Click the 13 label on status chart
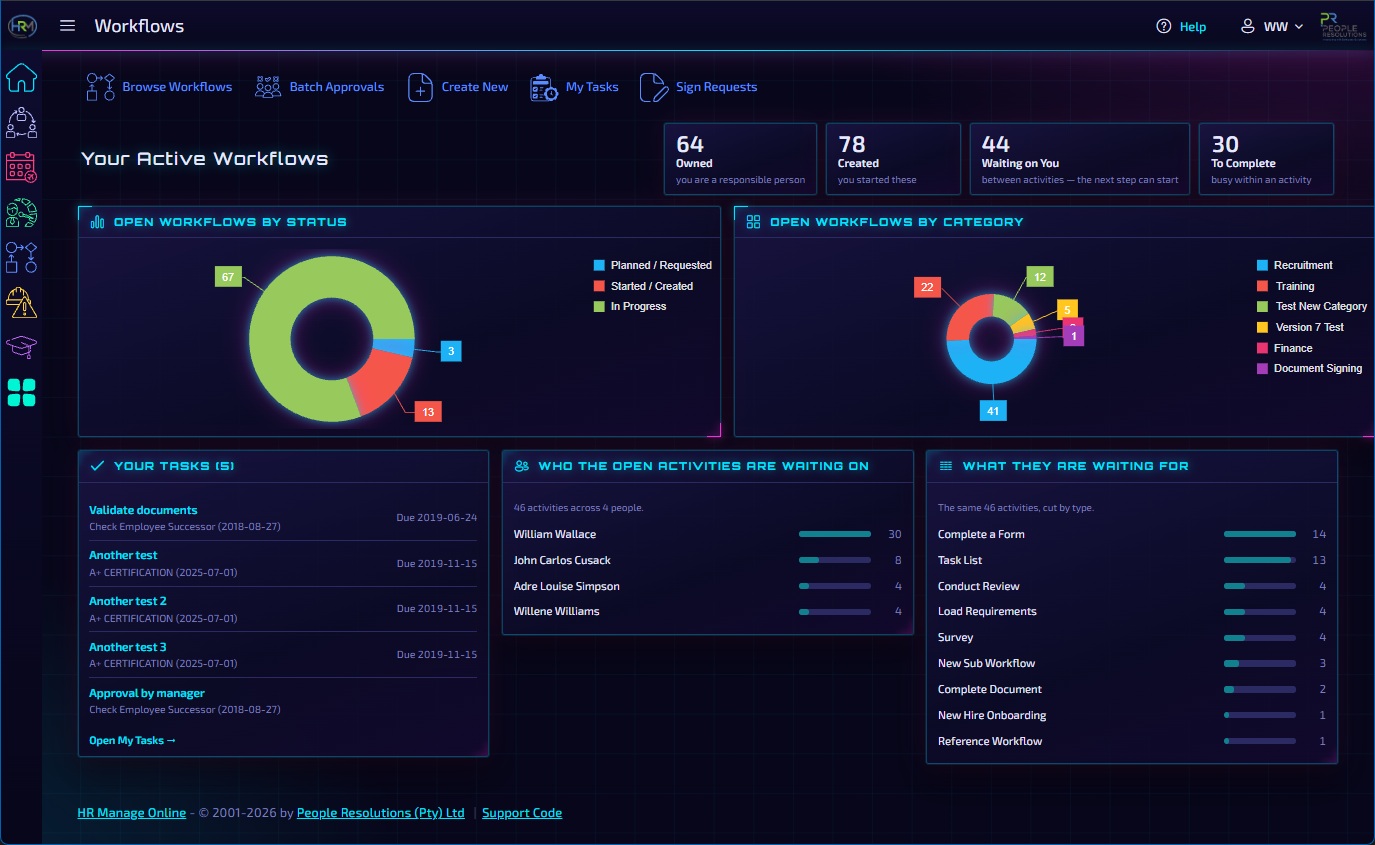The width and height of the screenshot is (1375, 845). point(428,411)
